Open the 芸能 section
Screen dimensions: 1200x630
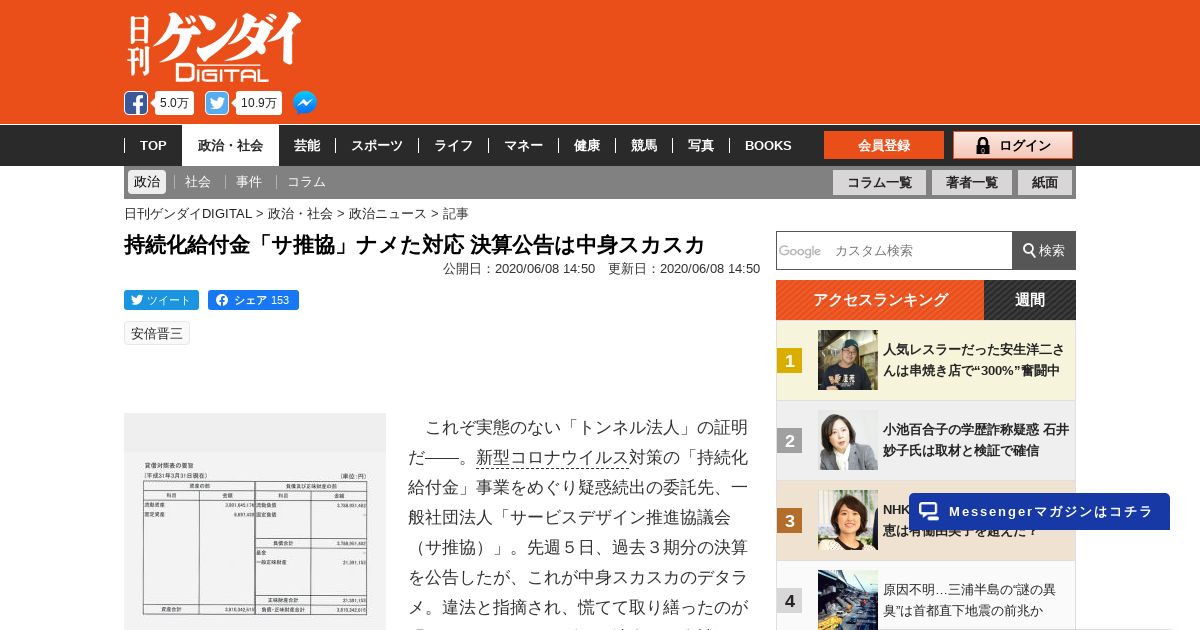[307, 145]
